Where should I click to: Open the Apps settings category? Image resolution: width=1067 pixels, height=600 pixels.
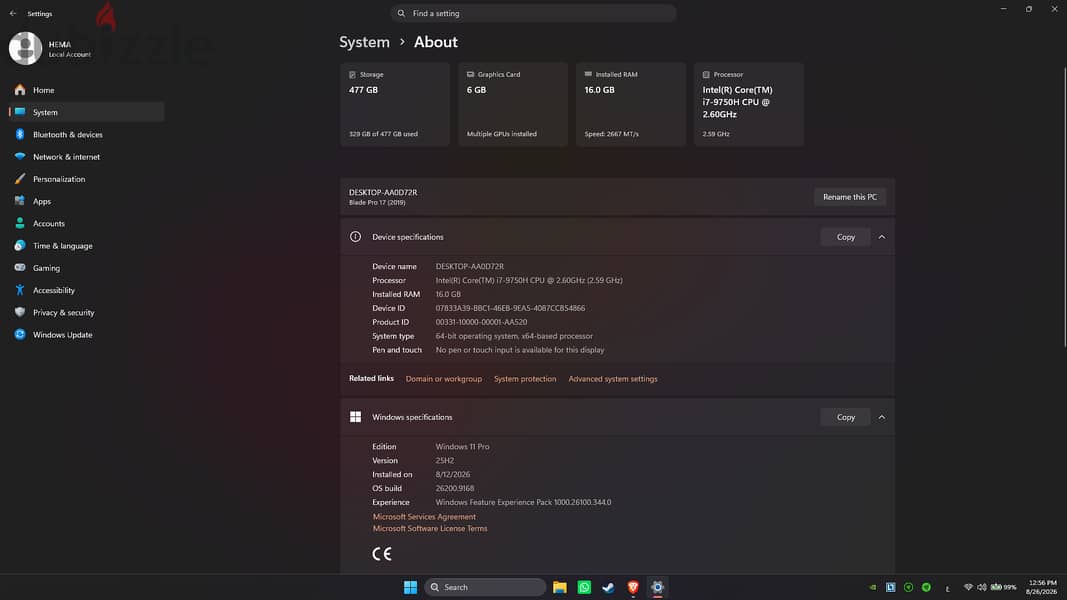coord(86,201)
